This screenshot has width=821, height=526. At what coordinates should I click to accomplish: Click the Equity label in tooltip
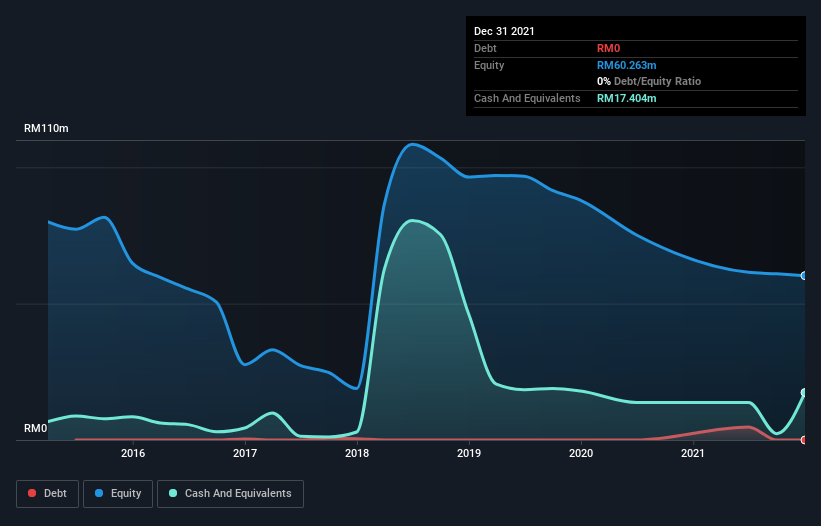point(489,65)
